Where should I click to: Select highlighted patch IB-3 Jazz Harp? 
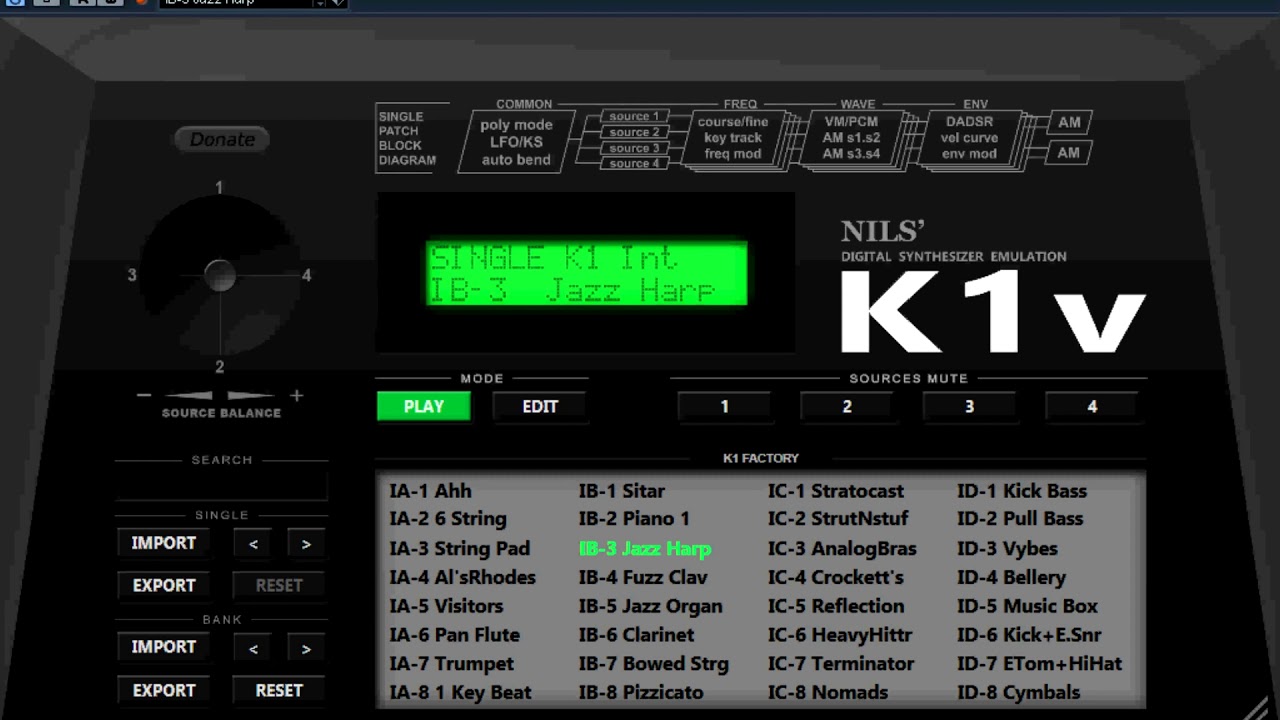645,548
